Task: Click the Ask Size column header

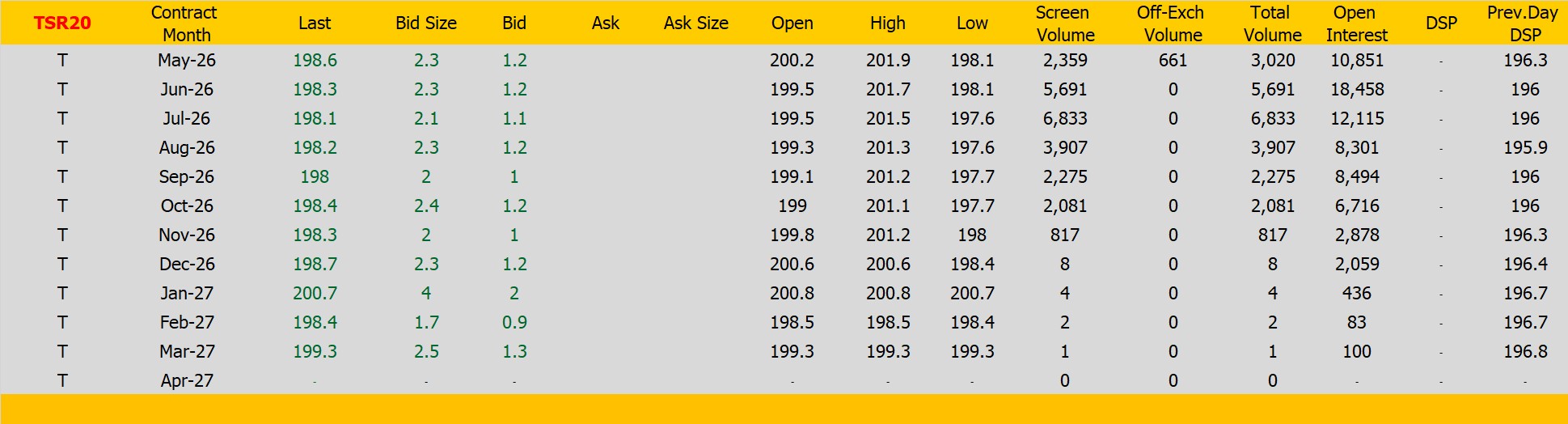Action: coord(695,23)
